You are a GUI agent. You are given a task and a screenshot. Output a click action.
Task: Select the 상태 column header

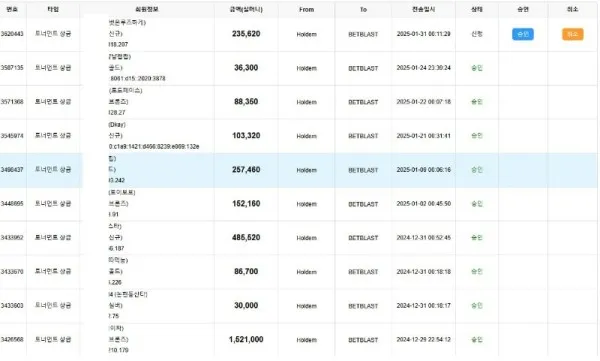point(476,9)
